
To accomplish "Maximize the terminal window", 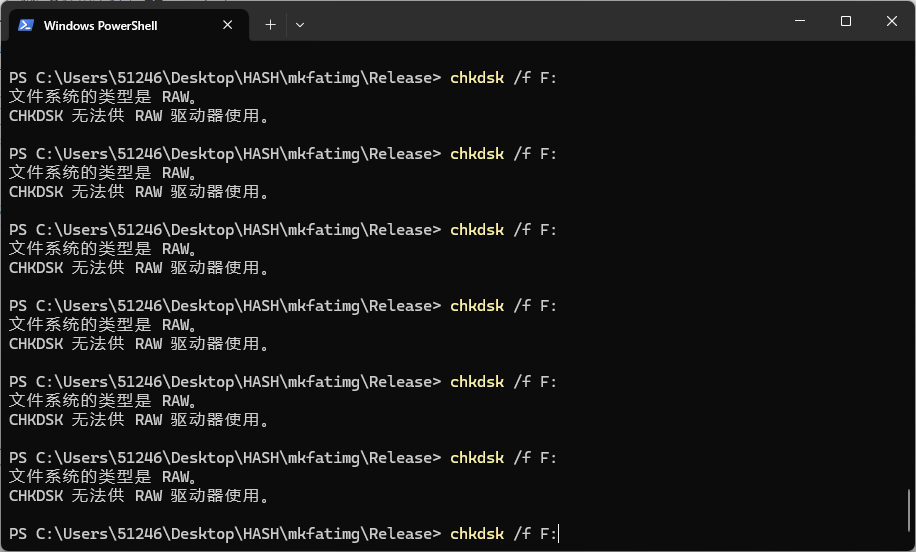I will (x=845, y=21).
